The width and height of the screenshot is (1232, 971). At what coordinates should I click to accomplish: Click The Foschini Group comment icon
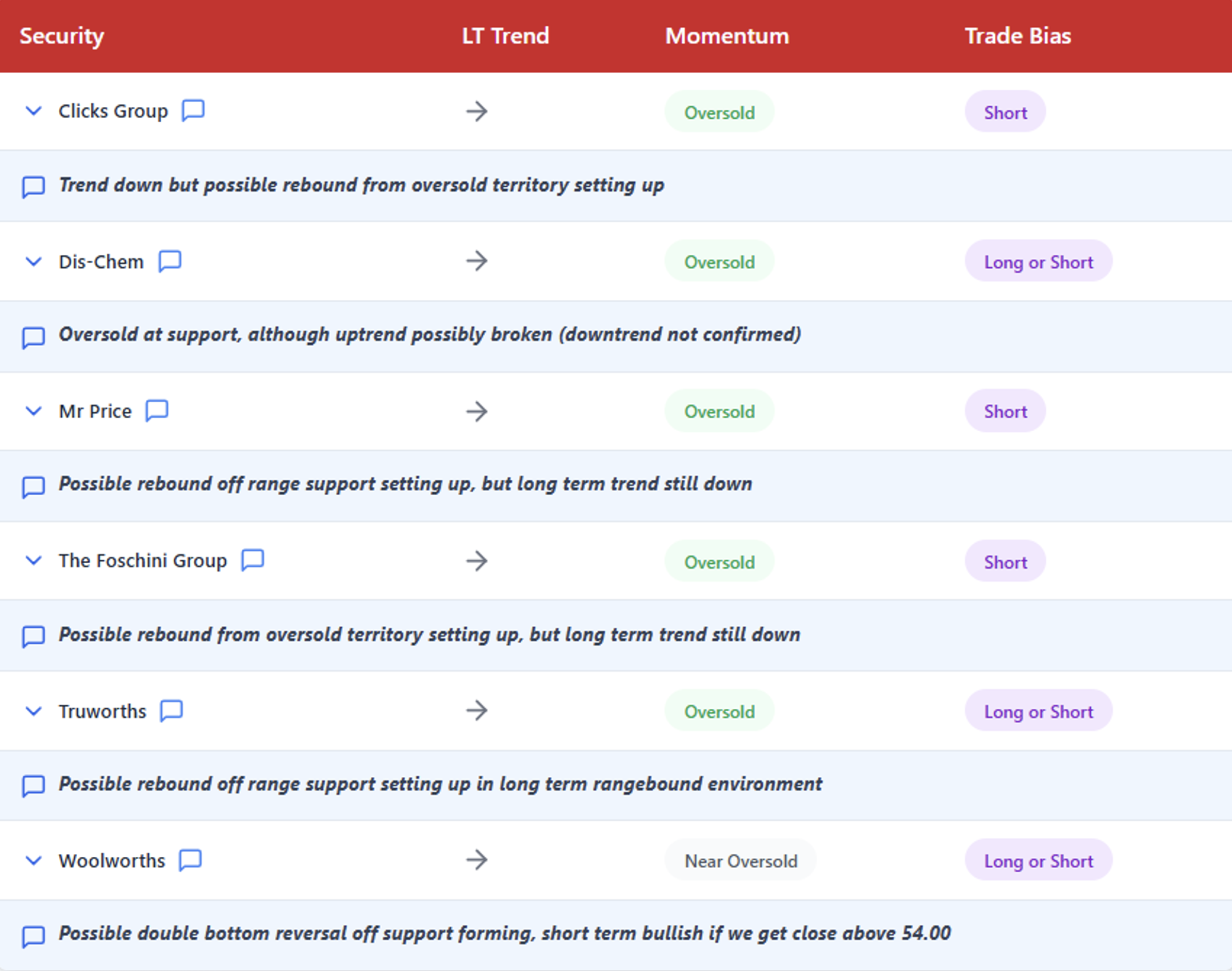[x=252, y=560]
